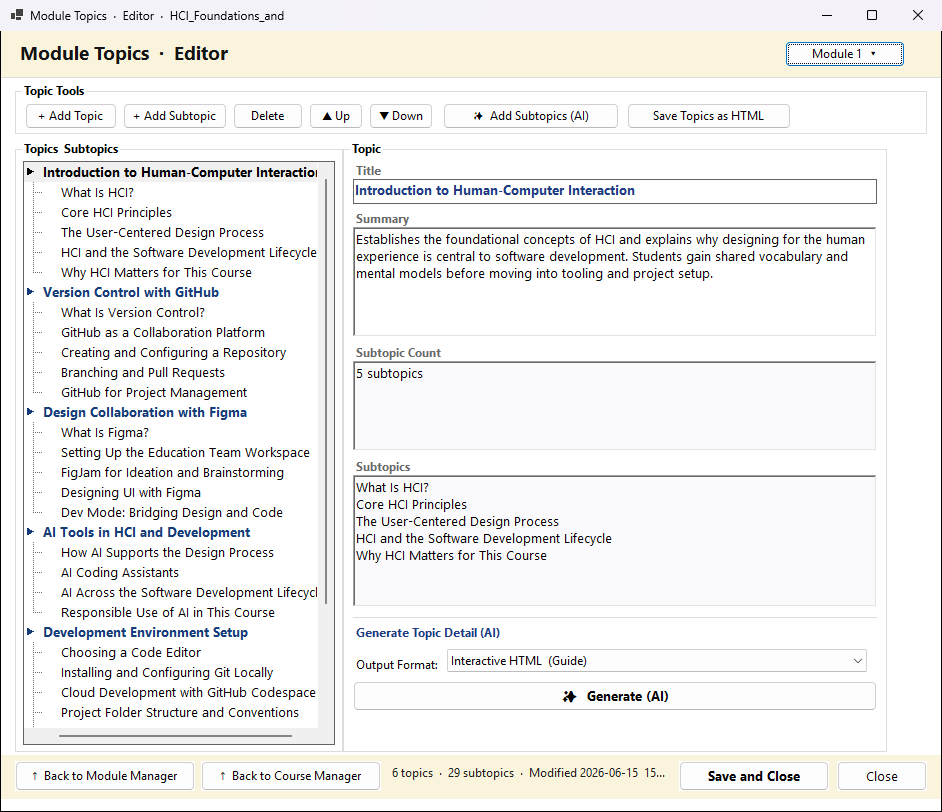Go Back to Module Manager
Viewport: 942px width, 812px height.
click(105, 776)
